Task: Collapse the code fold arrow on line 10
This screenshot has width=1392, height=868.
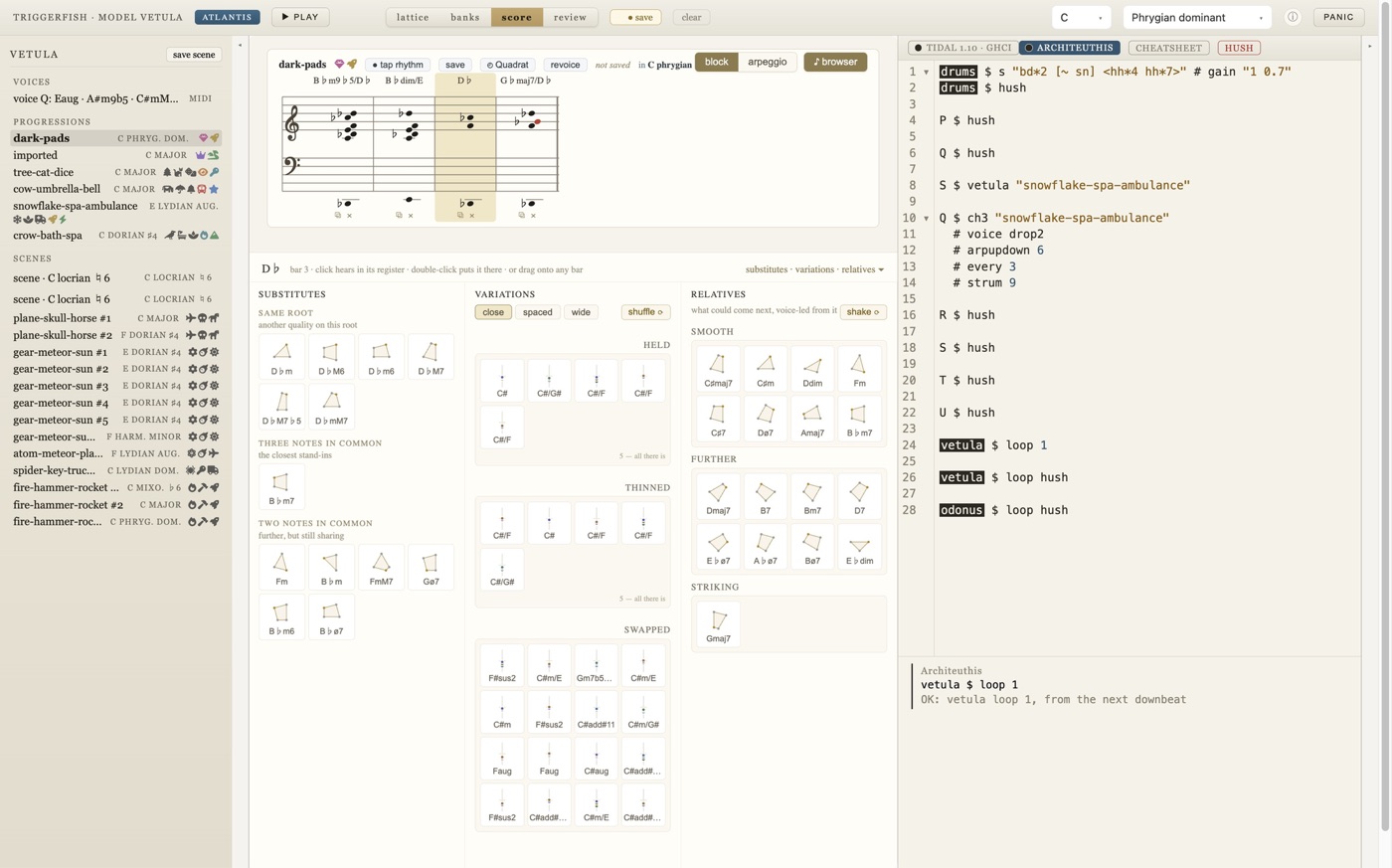Action: 927,218
